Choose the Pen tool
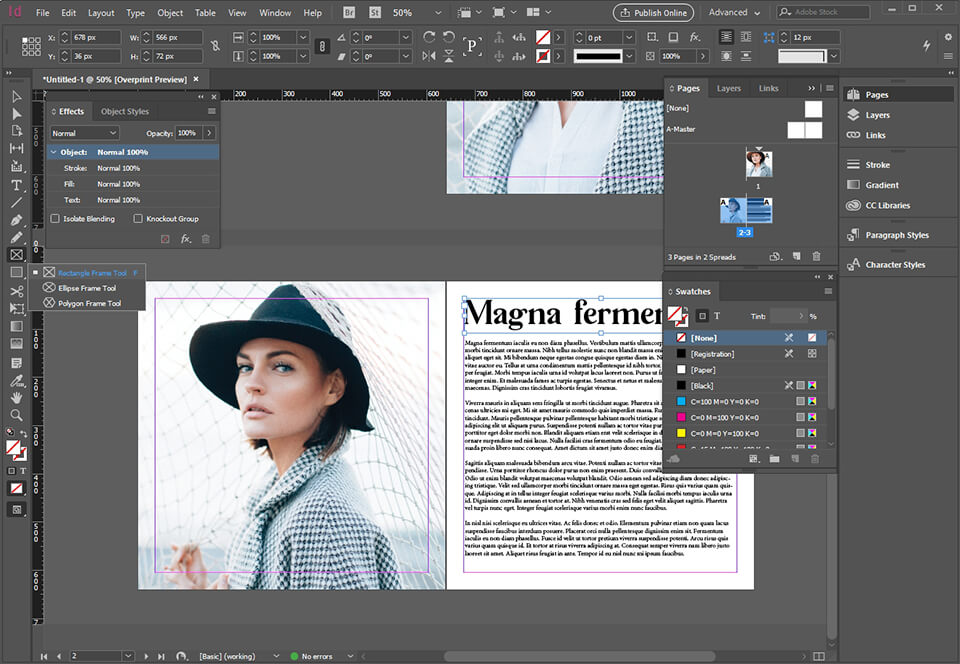 click(16, 219)
